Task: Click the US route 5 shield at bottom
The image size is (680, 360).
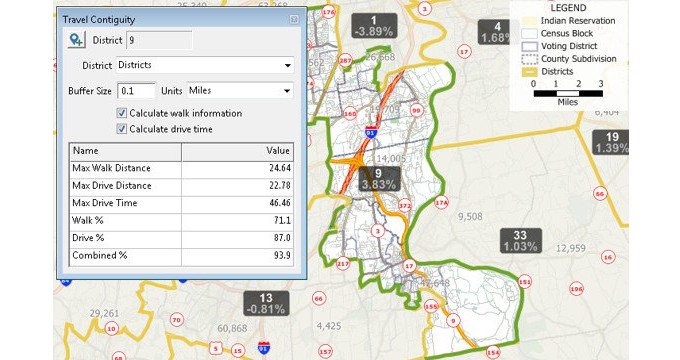Action: click(216, 348)
